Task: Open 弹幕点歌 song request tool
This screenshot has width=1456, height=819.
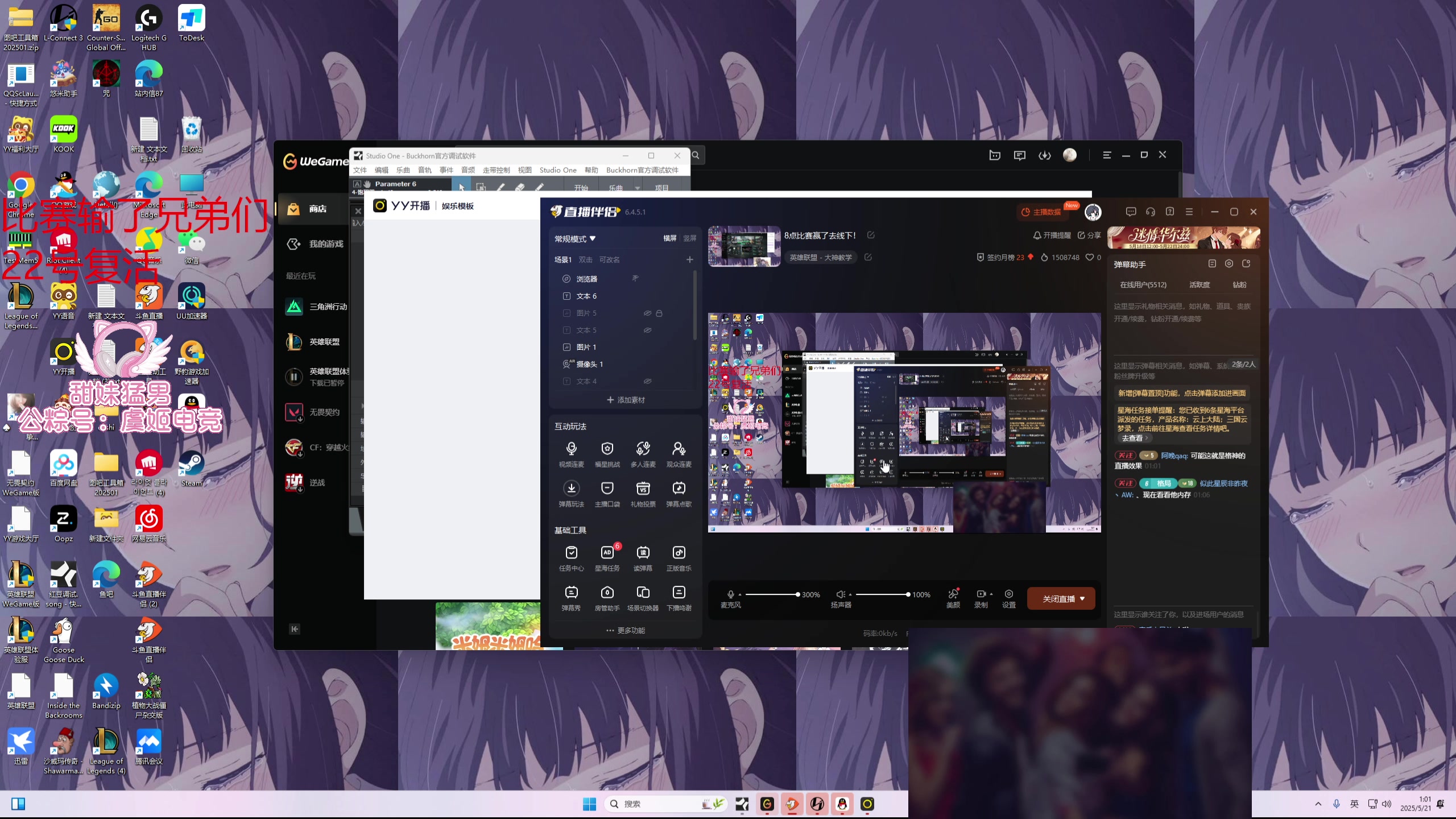Action: [679, 494]
